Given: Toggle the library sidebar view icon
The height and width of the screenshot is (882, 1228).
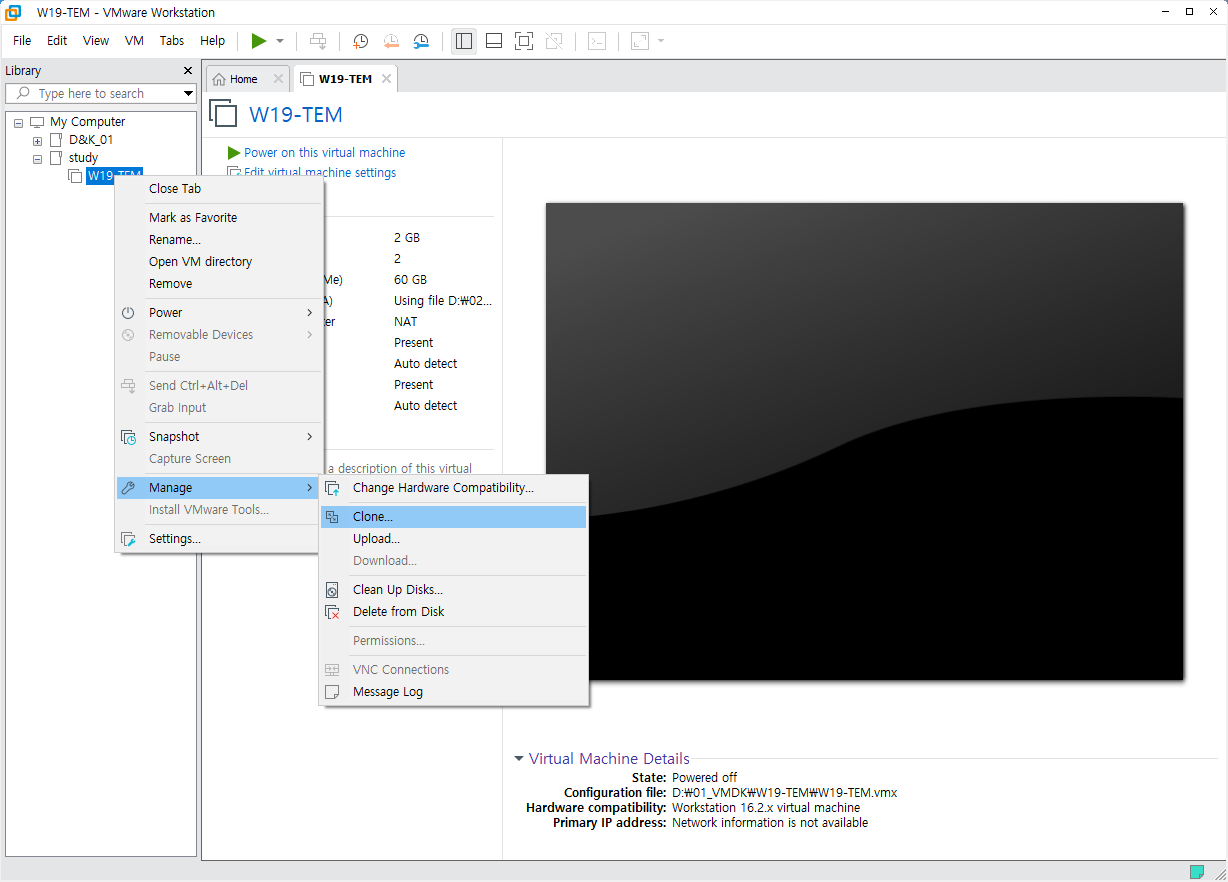Looking at the screenshot, I should point(463,41).
